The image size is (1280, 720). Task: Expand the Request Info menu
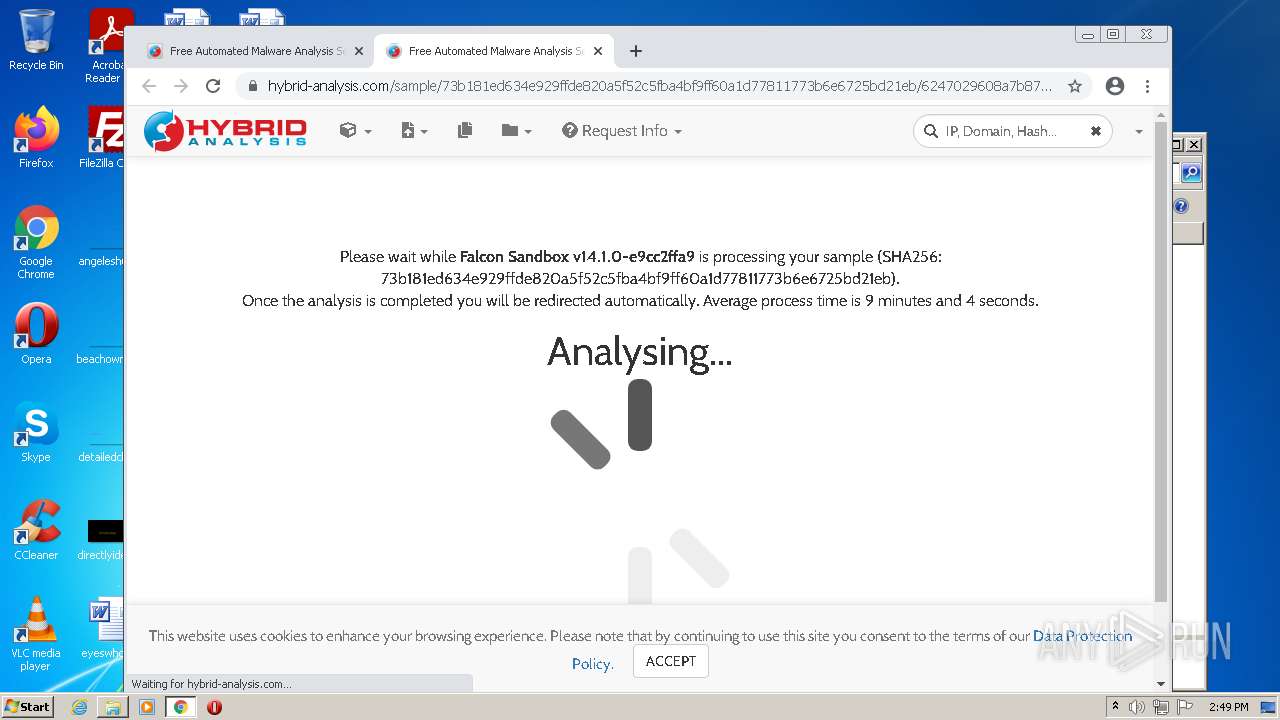click(x=622, y=131)
